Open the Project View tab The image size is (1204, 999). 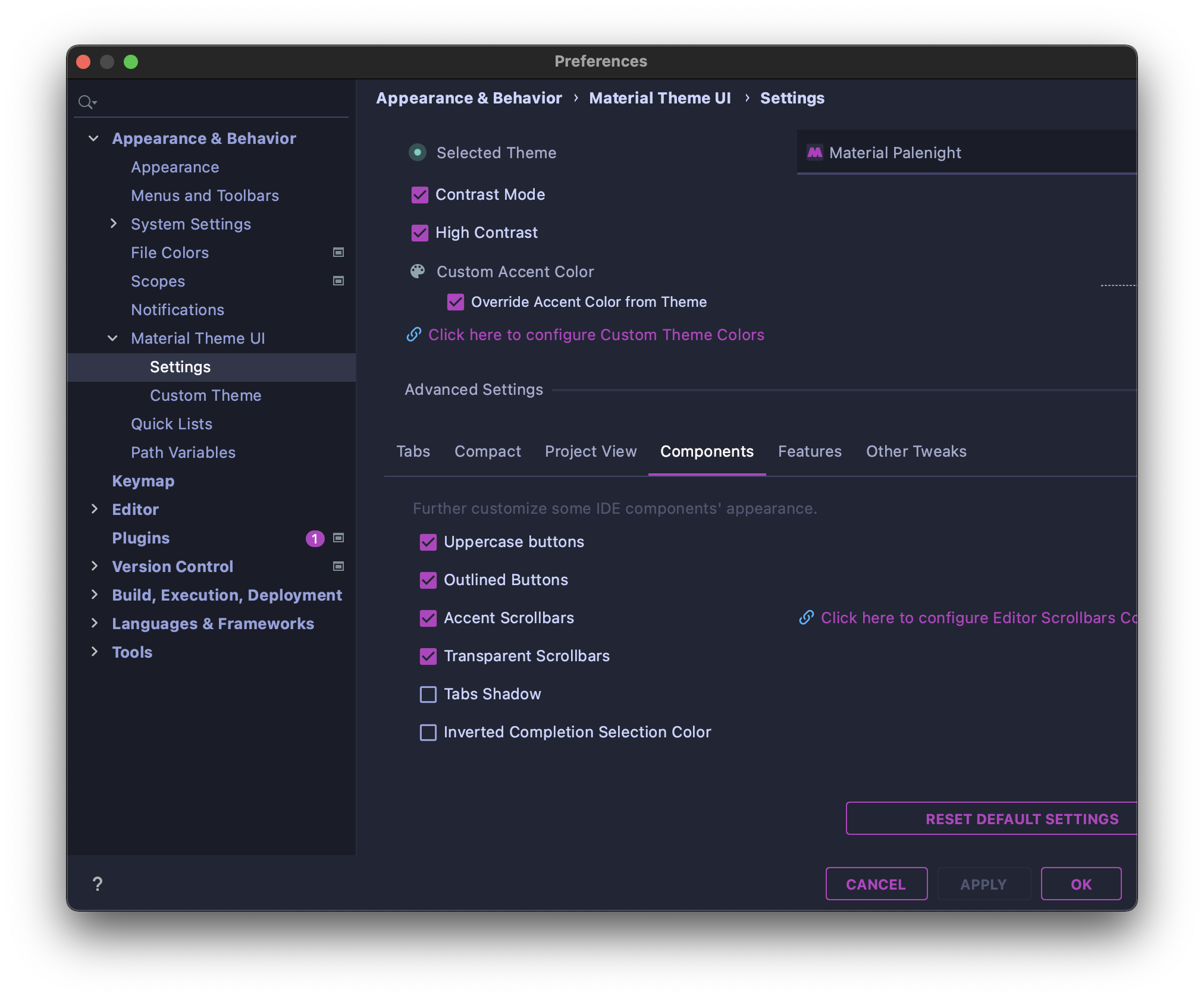590,451
